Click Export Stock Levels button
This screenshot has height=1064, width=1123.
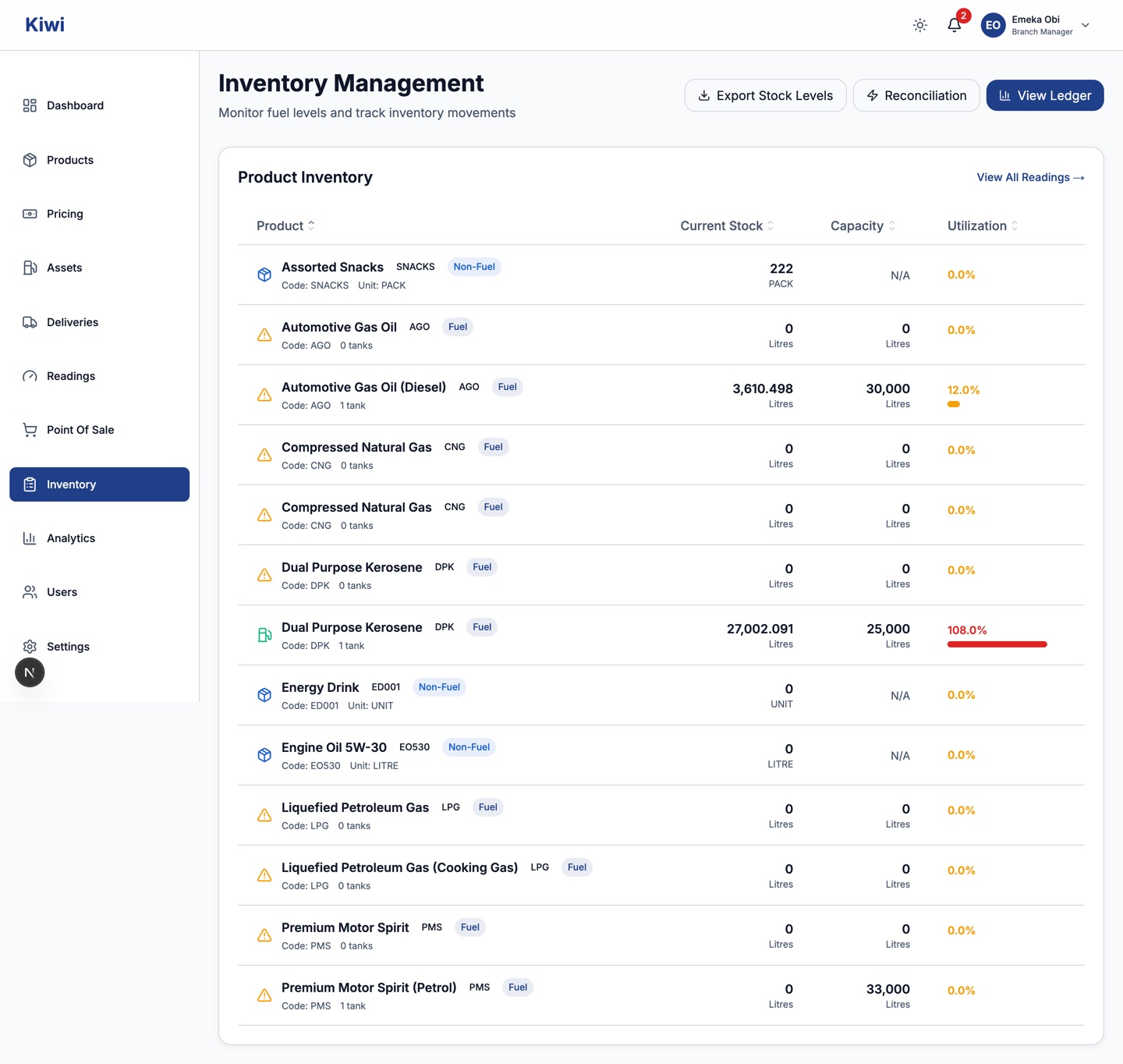pos(765,95)
